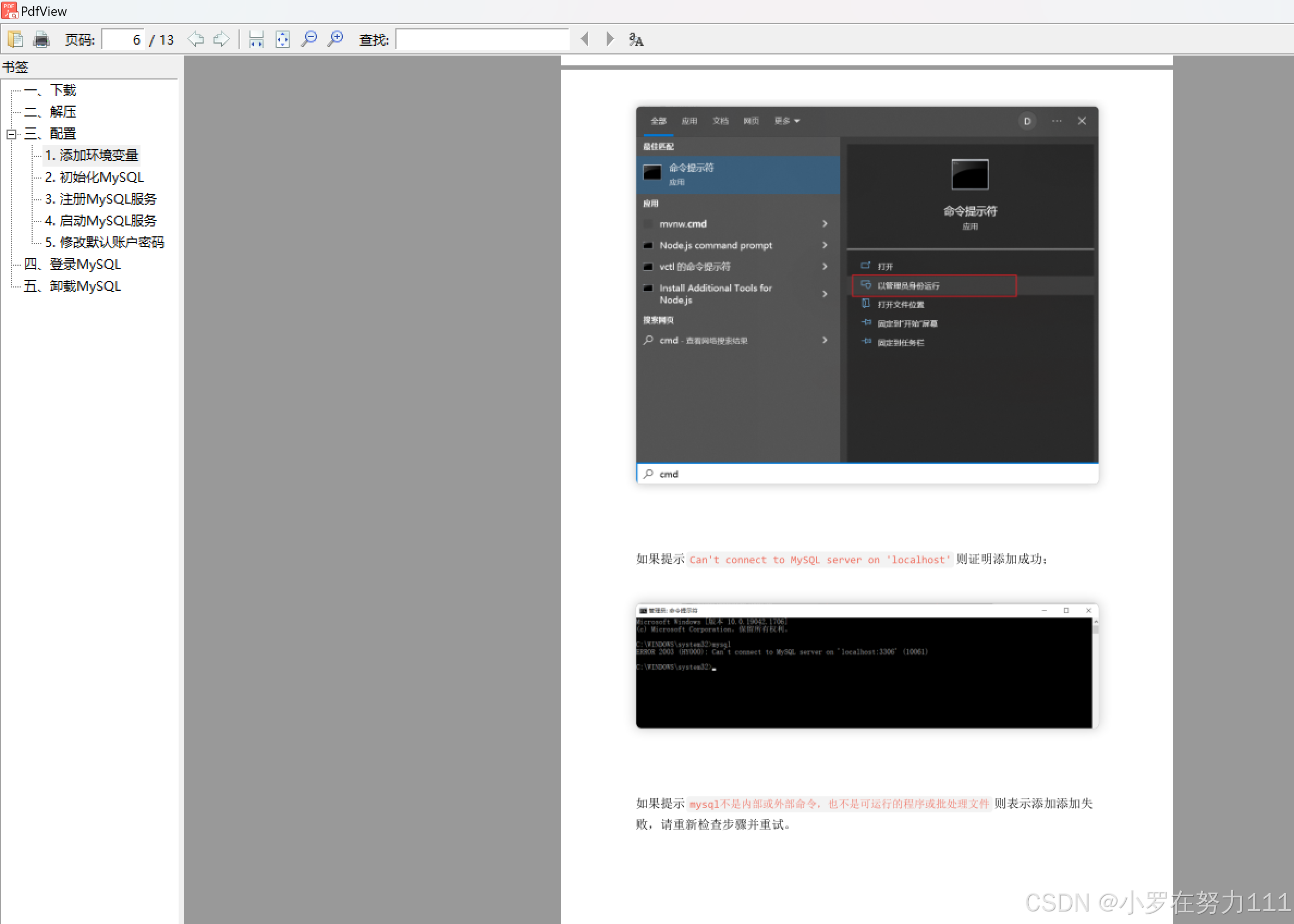1294x924 pixels.
Task: Click the fit width icon
Action: [x=256, y=39]
